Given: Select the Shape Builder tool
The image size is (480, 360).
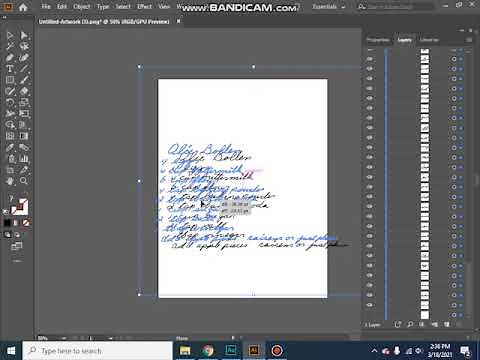Looking at the screenshot, I should [x=10, y=125].
